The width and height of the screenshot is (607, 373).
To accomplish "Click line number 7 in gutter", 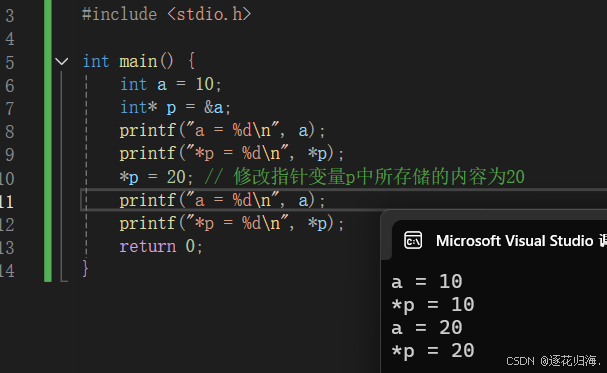I will pos(10,109).
